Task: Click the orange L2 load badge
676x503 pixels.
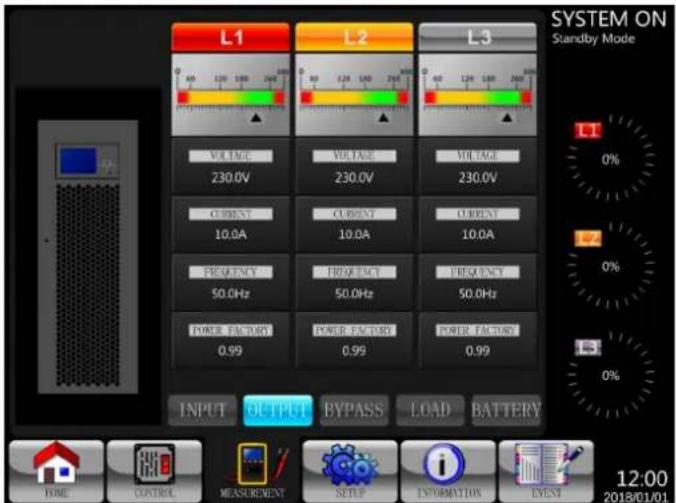Action: (588, 238)
